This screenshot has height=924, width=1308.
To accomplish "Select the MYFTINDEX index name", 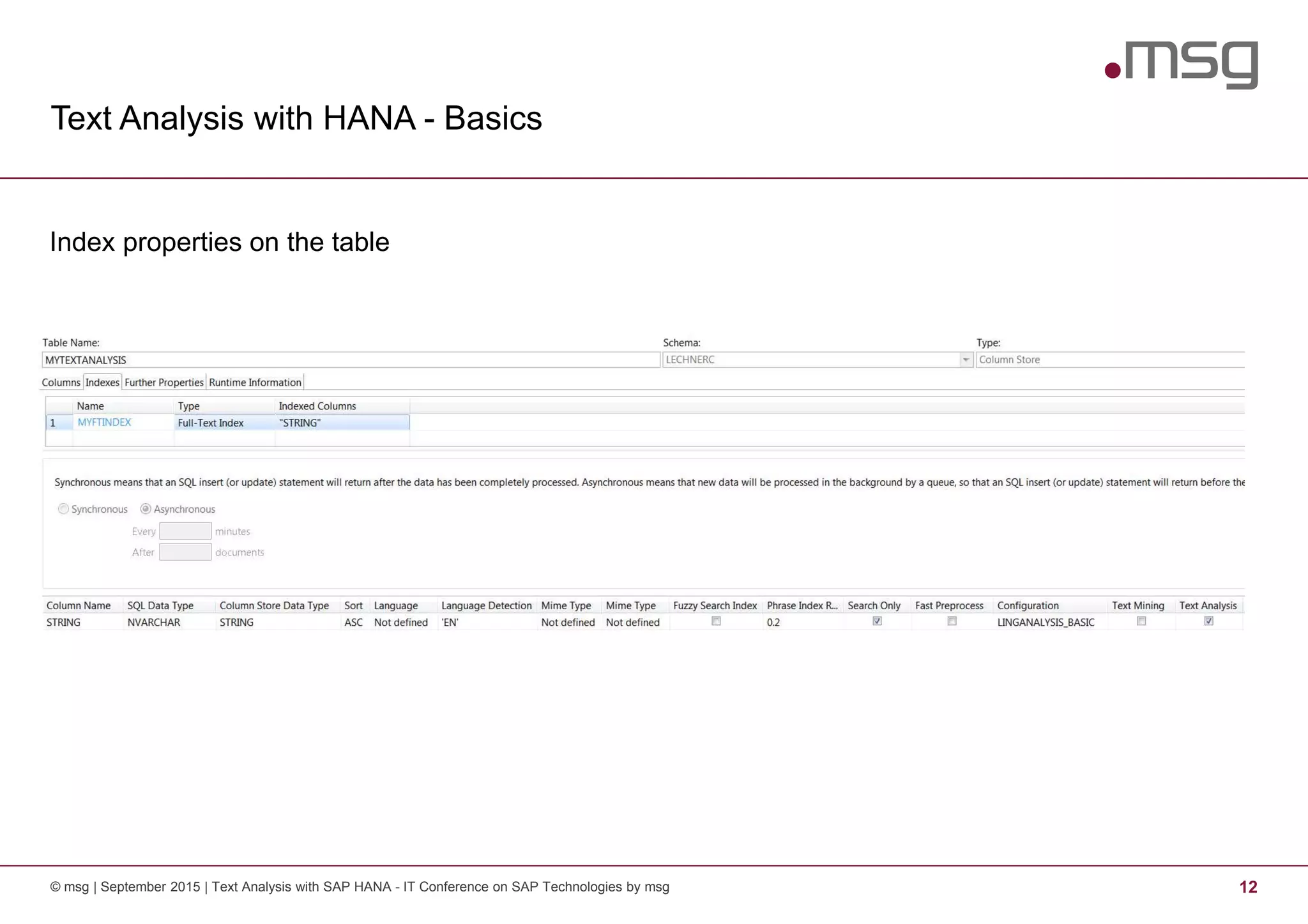I will pos(104,422).
